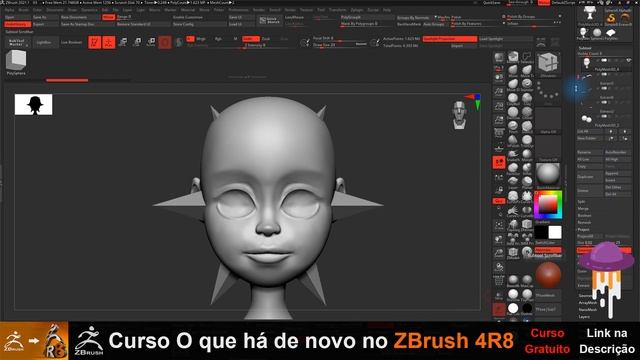Click the Restore Standard UI button
The width and height of the screenshot is (640, 360).
(143, 24)
